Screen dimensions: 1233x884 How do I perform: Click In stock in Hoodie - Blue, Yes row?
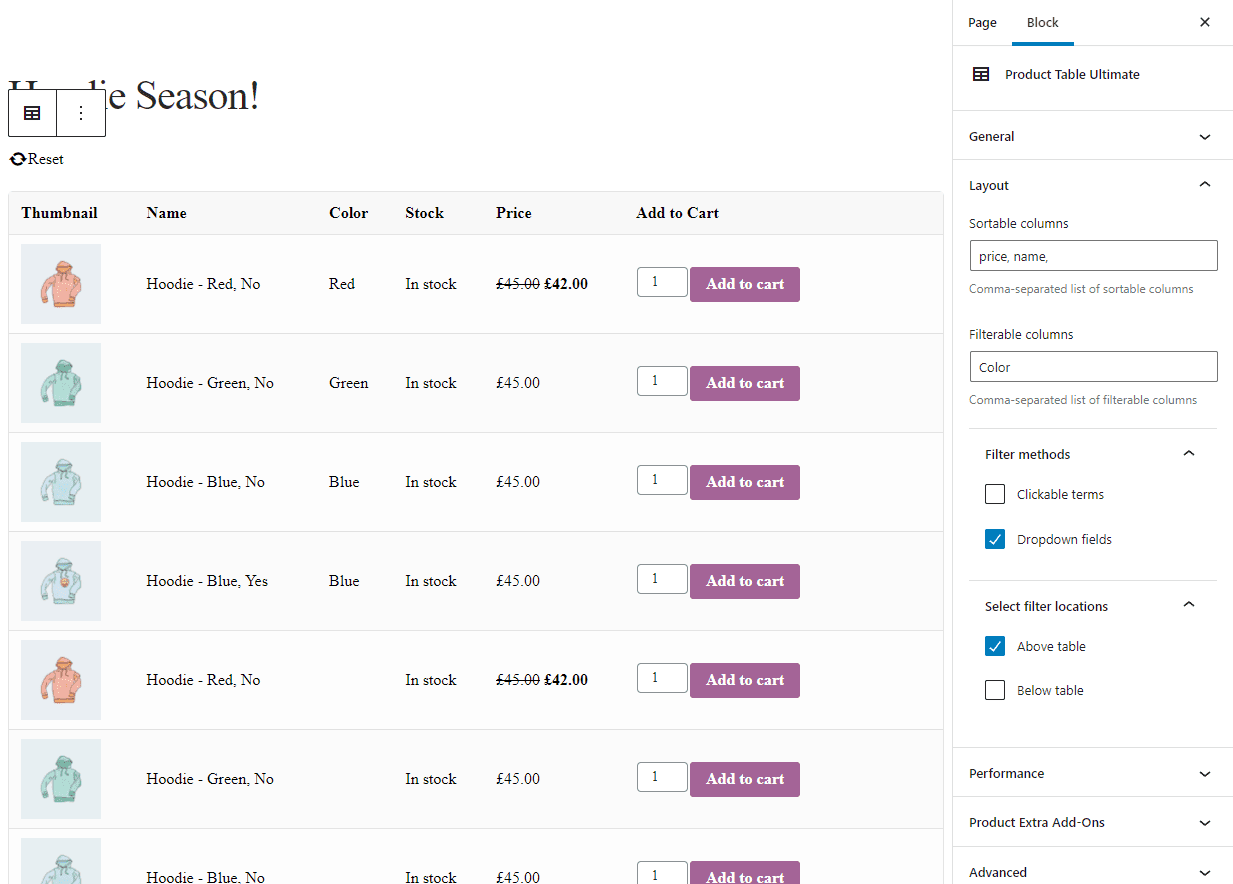tap(431, 581)
